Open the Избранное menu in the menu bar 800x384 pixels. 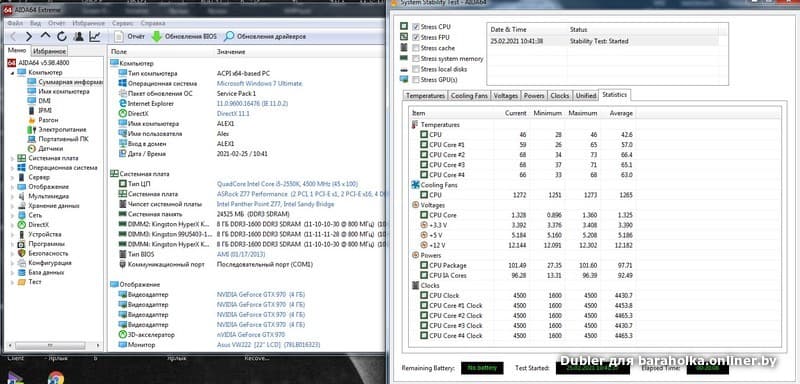point(89,23)
